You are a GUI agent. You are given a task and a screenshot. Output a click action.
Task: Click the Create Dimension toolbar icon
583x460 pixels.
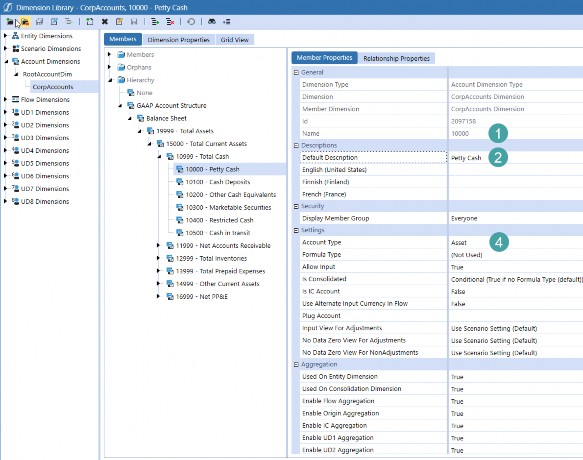click(x=9, y=22)
